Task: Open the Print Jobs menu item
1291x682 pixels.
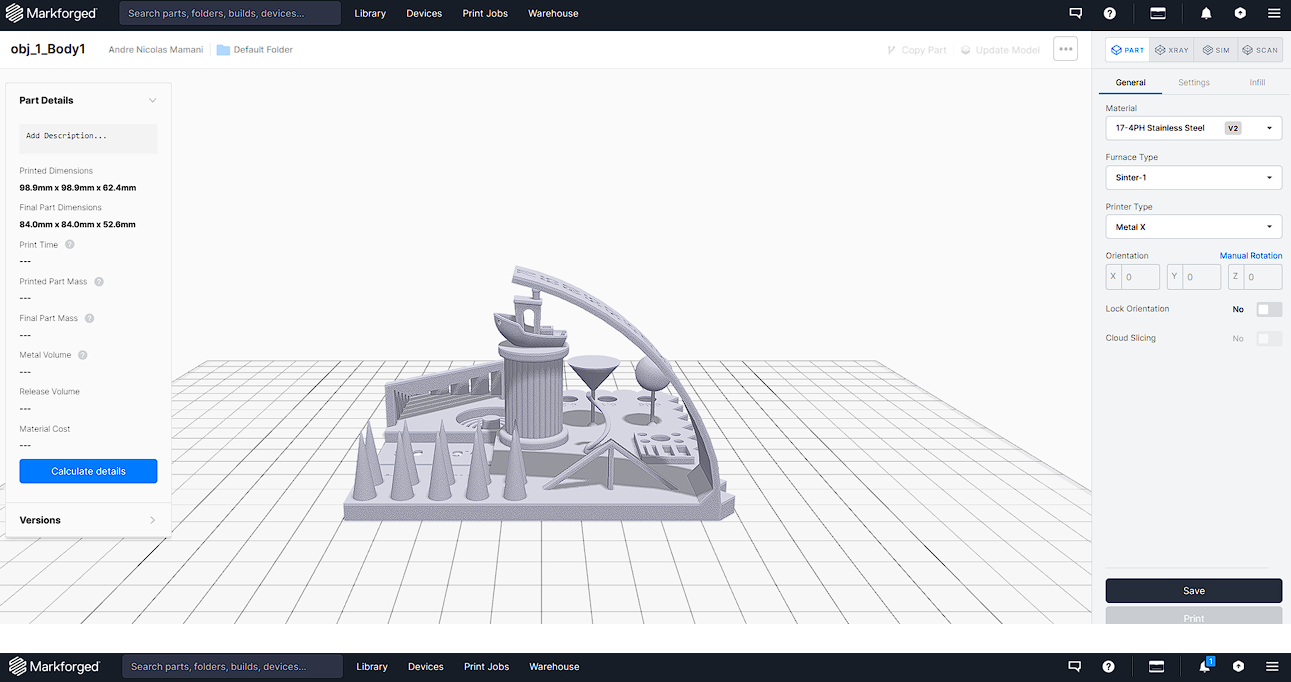Action: click(x=485, y=13)
